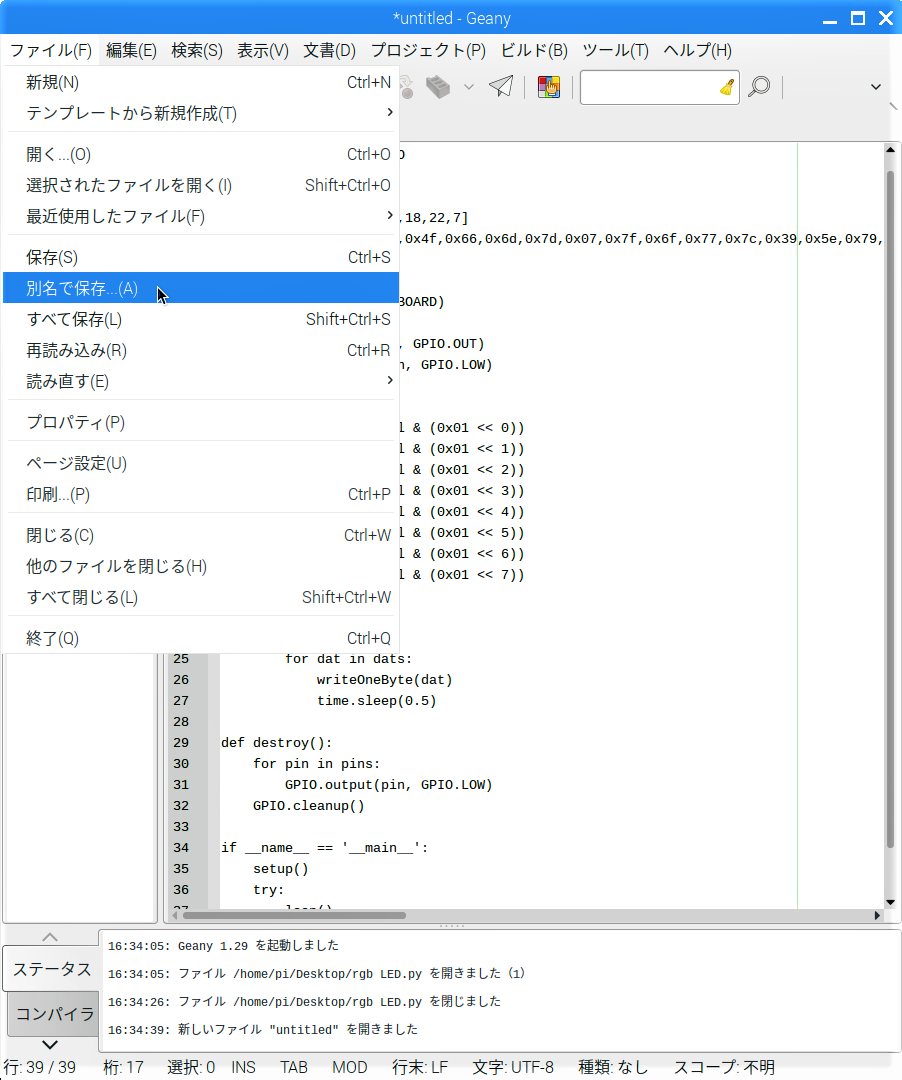Switch to the コンパイラ tab
Viewport: 902px width, 1080px height.
[x=54, y=1014]
